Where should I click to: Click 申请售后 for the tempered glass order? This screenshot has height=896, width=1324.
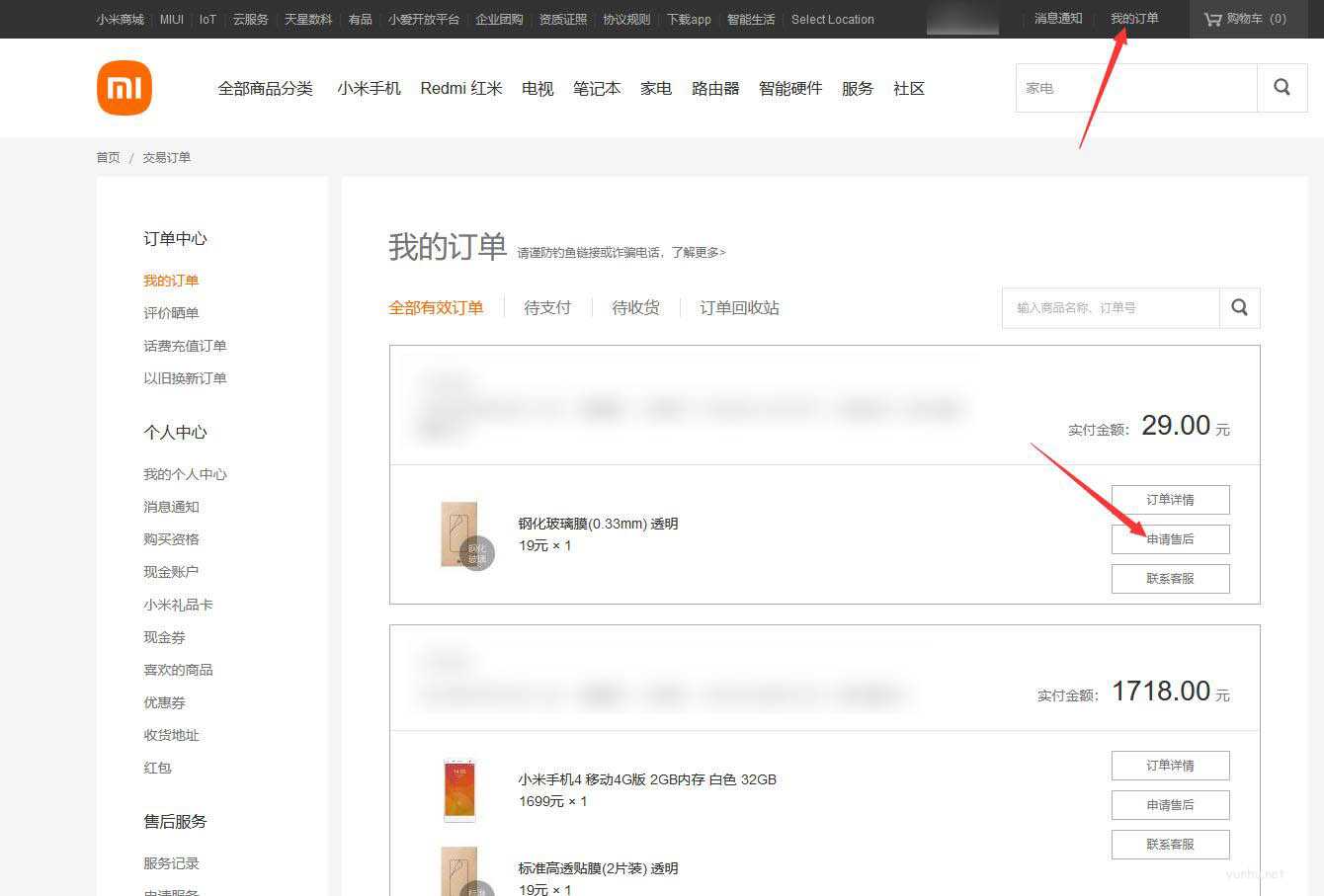coord(1170,539)
